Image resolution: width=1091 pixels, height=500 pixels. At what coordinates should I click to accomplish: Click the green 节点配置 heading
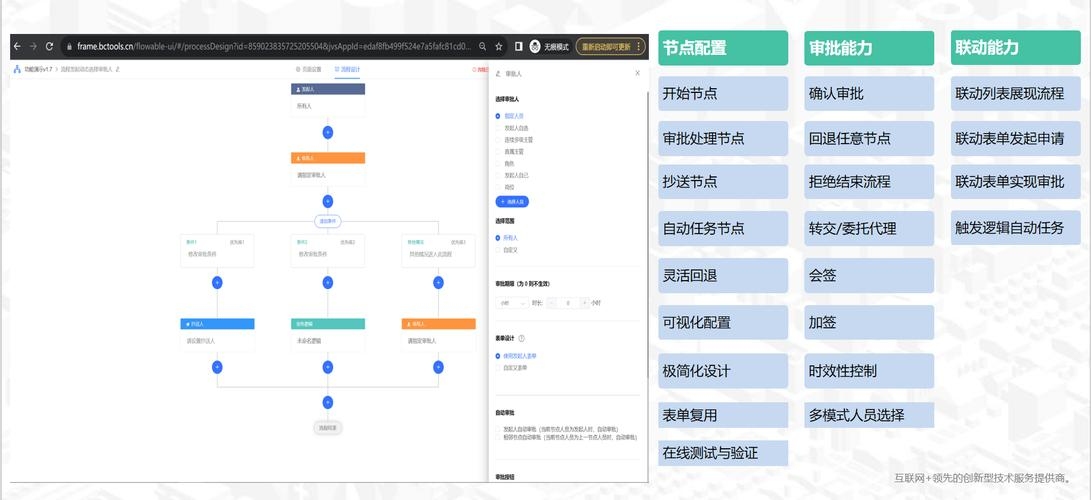point(723,48)
